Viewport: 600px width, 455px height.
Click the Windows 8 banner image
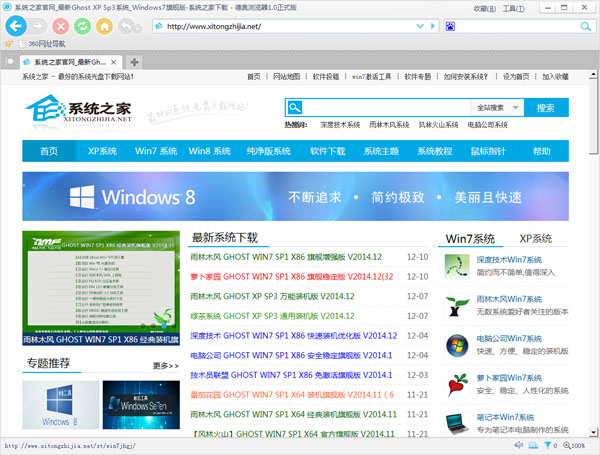(x=295, y=197)
